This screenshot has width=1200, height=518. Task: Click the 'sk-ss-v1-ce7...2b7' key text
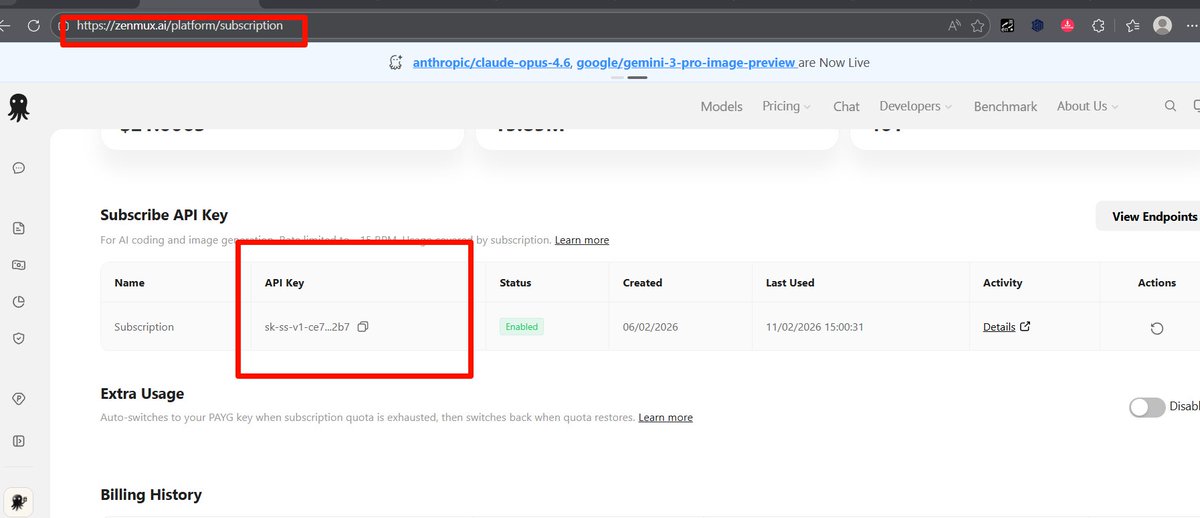[x=307, y=327]
